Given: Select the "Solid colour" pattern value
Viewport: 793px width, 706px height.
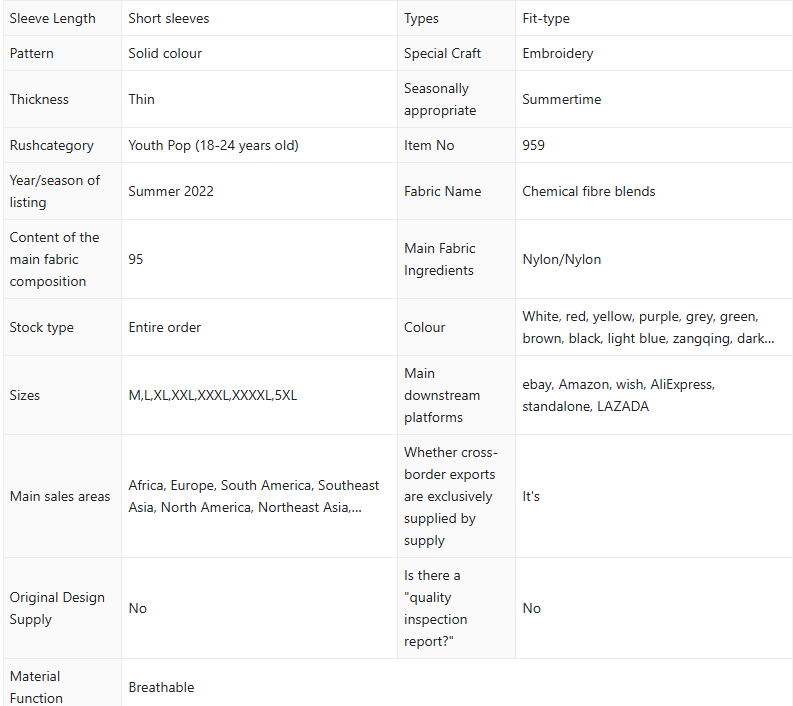Looking at the screenshot, I should 165,53.
